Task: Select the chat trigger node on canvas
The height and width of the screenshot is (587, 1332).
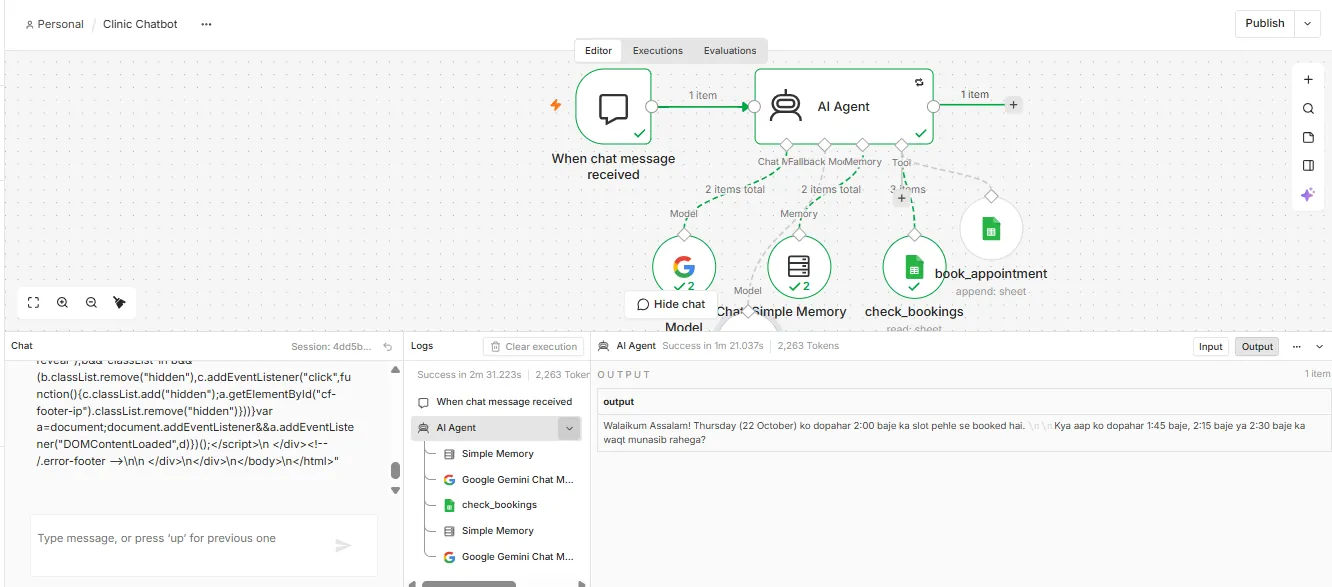Action: 613,106
